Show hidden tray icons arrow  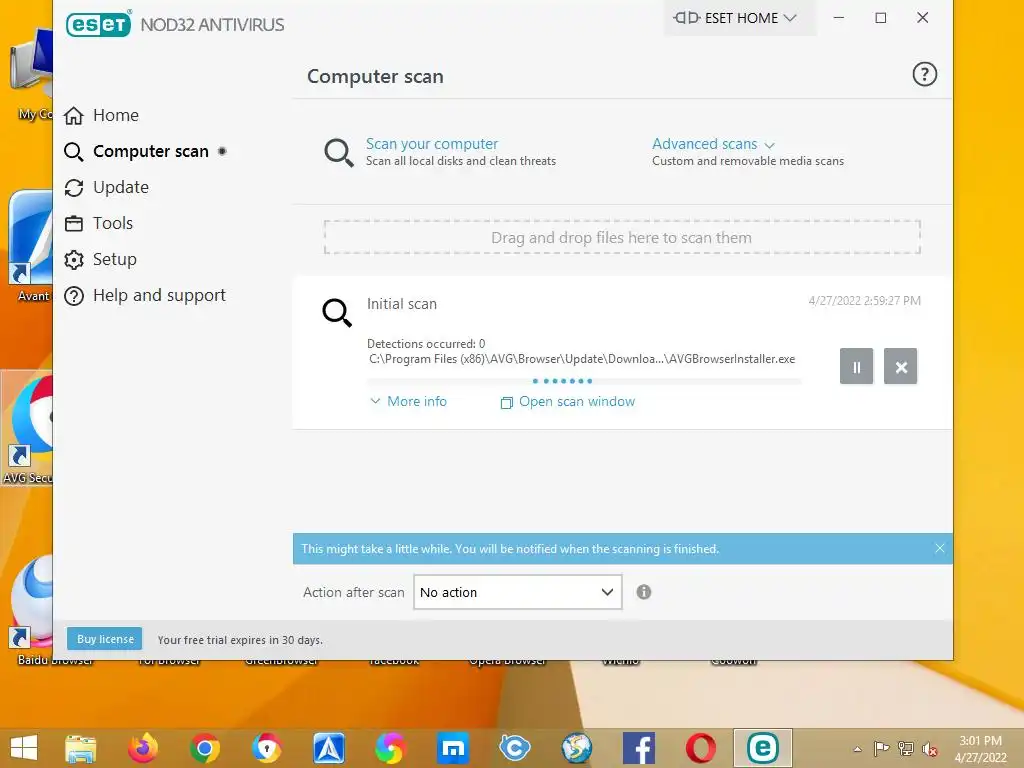857,749
